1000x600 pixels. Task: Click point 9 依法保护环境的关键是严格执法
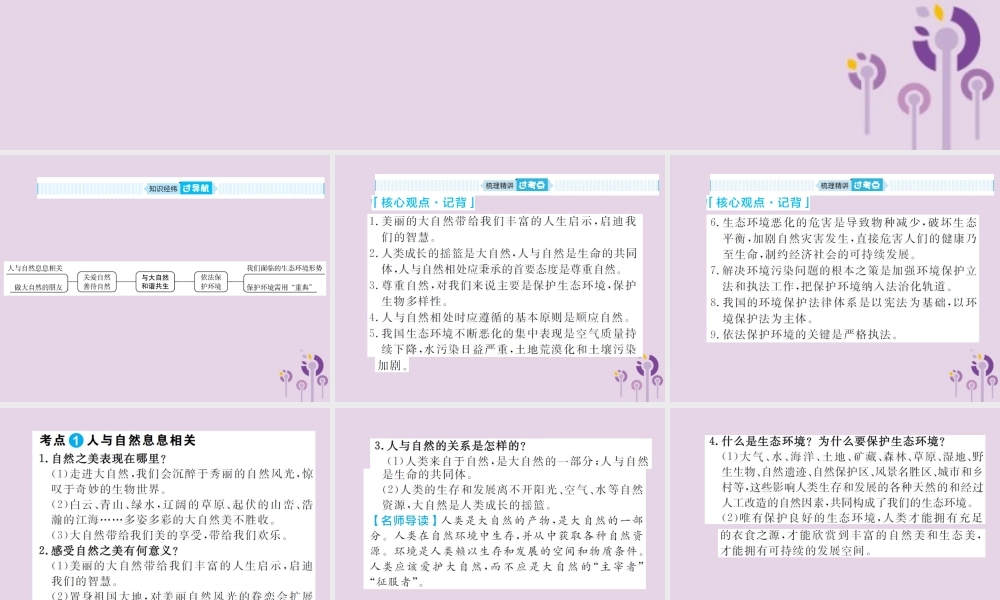coord(805,334)
